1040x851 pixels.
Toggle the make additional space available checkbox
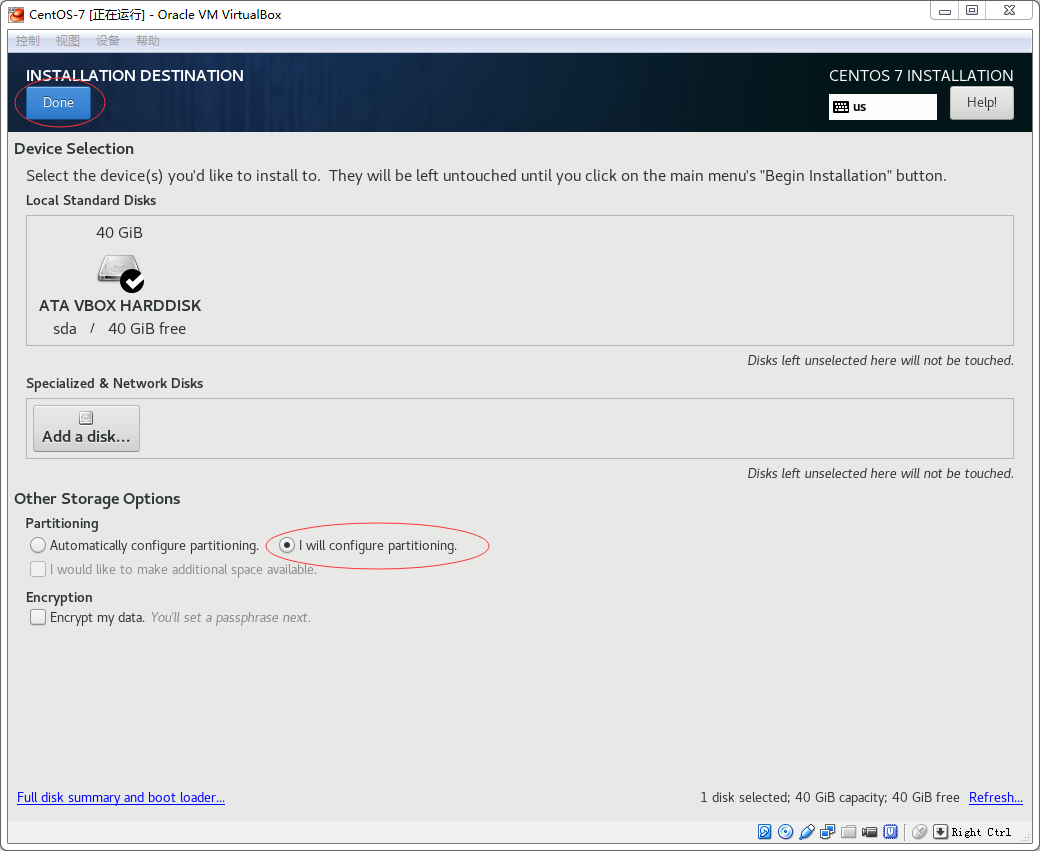pos(38,569)
